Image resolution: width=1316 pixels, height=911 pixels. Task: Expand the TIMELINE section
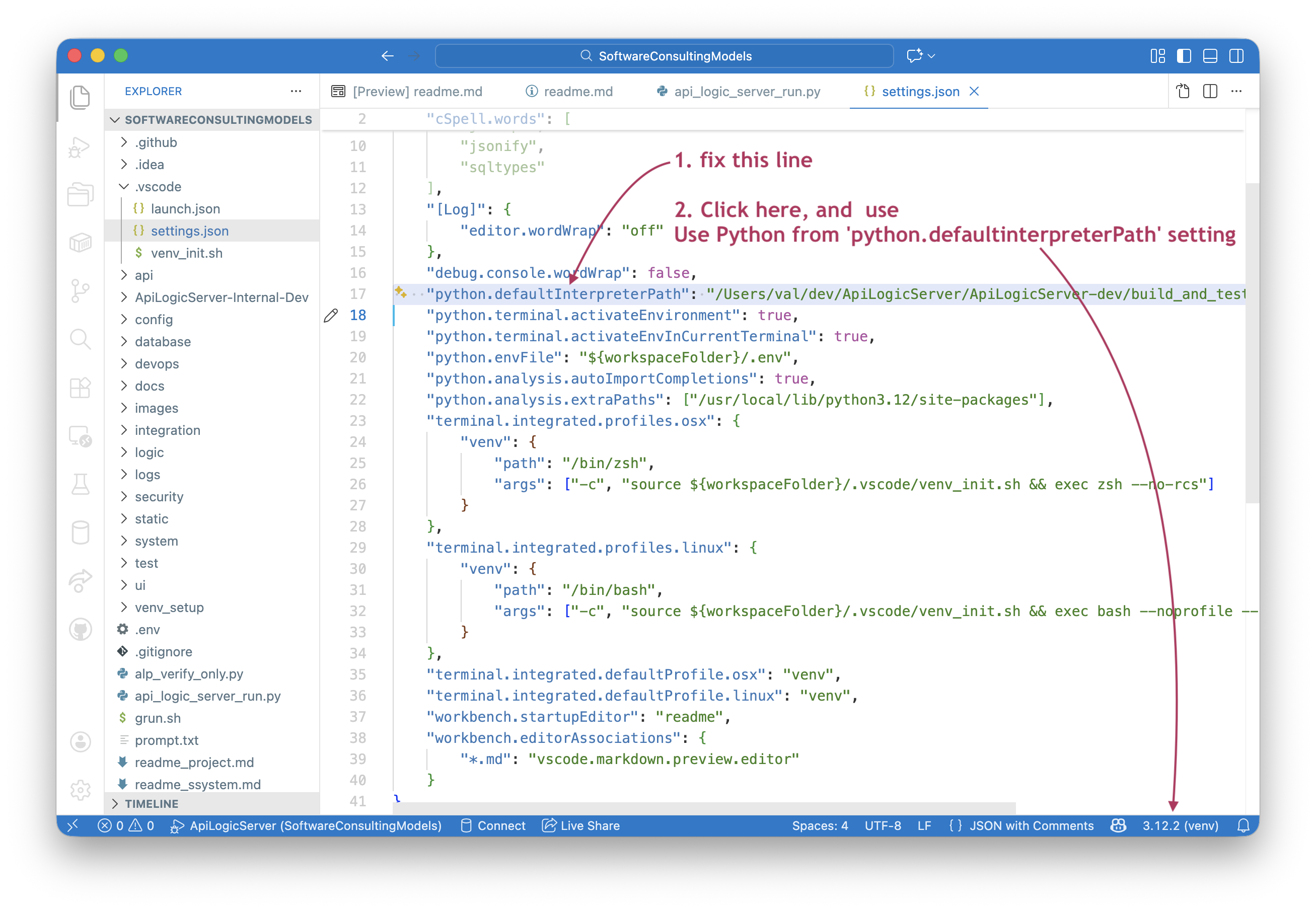point(151,804)
